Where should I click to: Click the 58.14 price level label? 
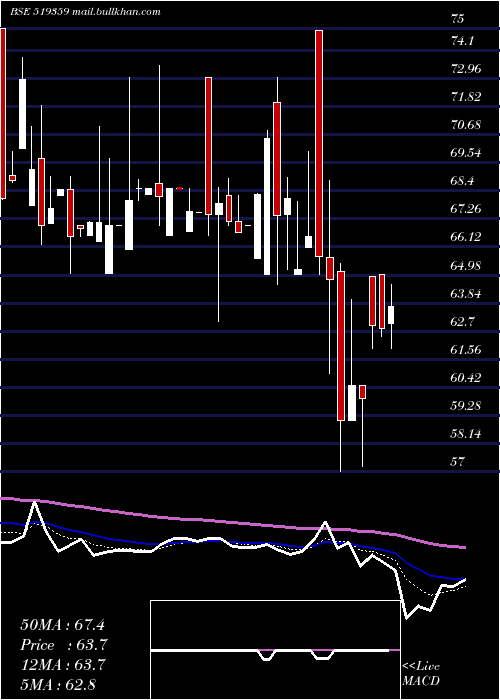coord(467,434)
